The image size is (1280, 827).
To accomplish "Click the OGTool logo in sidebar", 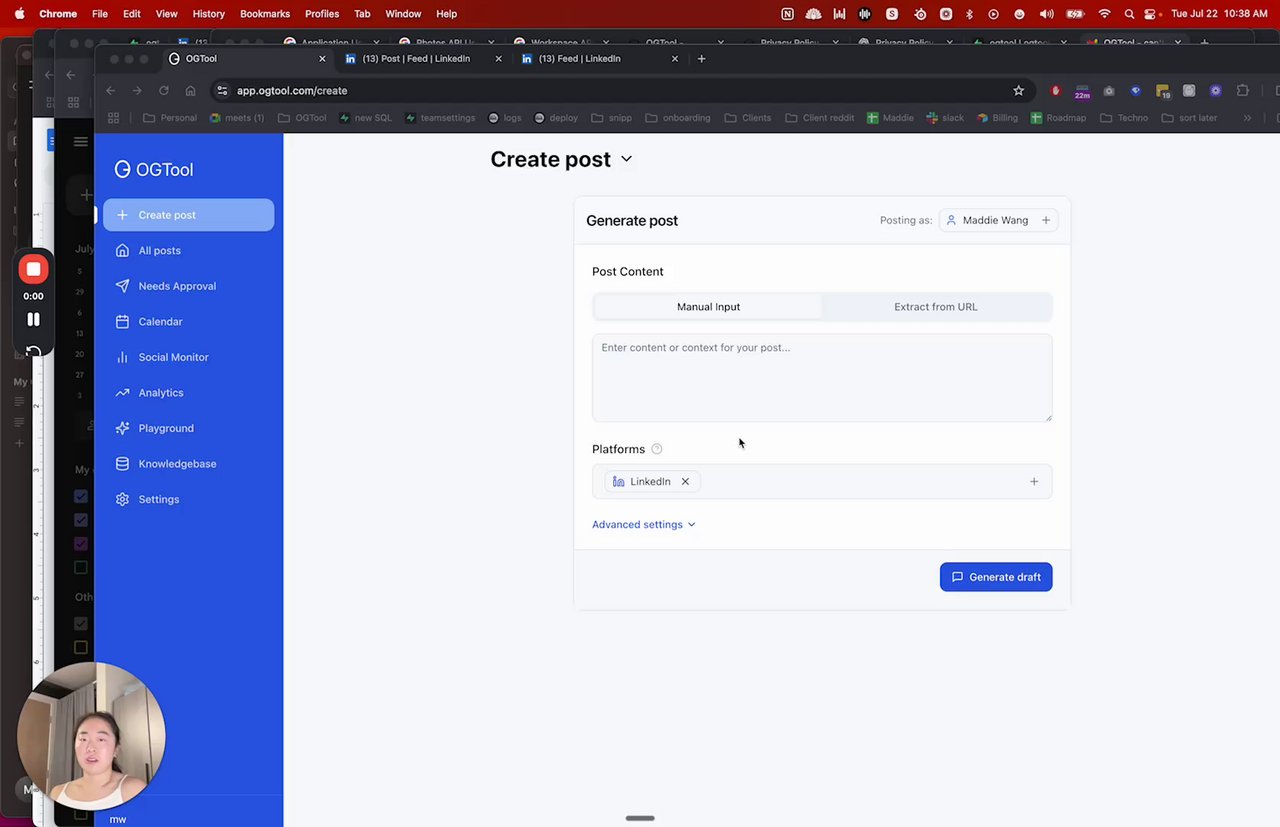I will point(153,169).
